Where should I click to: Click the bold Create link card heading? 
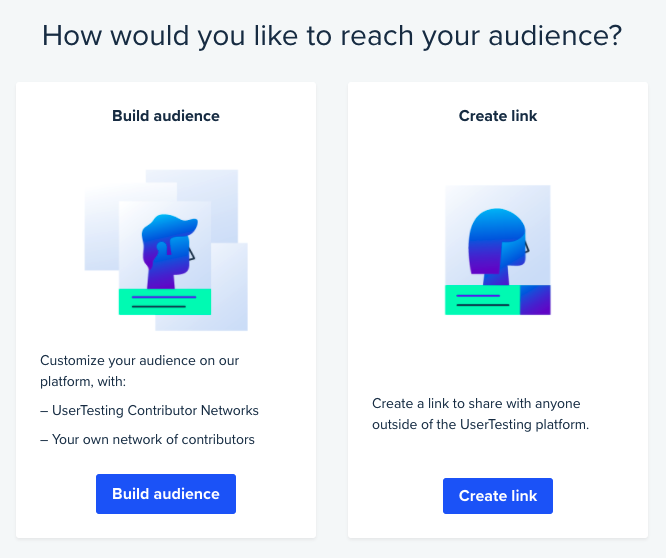pos(498,116)
